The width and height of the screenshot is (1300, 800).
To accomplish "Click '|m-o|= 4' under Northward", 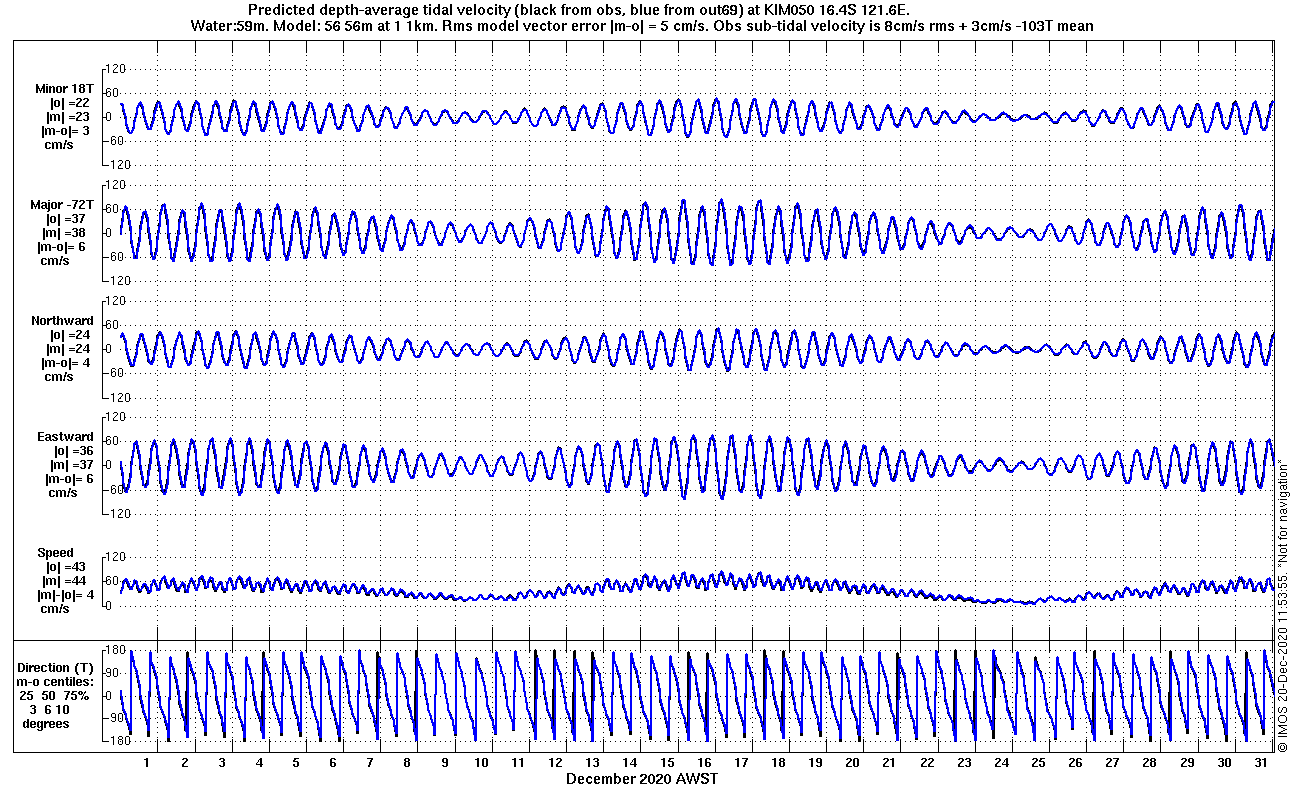I will (65, 363).
